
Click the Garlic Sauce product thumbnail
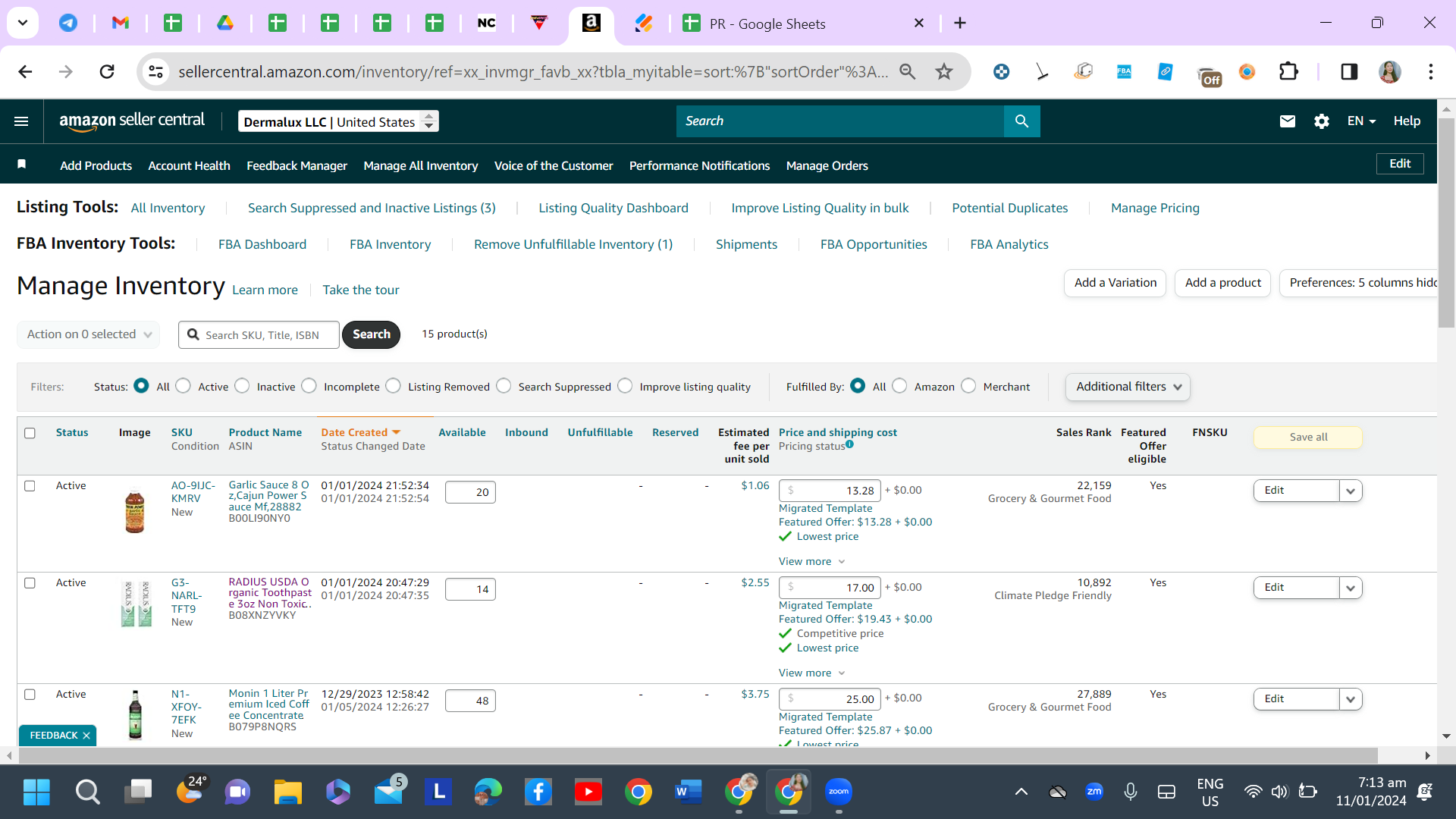point(135,511)
